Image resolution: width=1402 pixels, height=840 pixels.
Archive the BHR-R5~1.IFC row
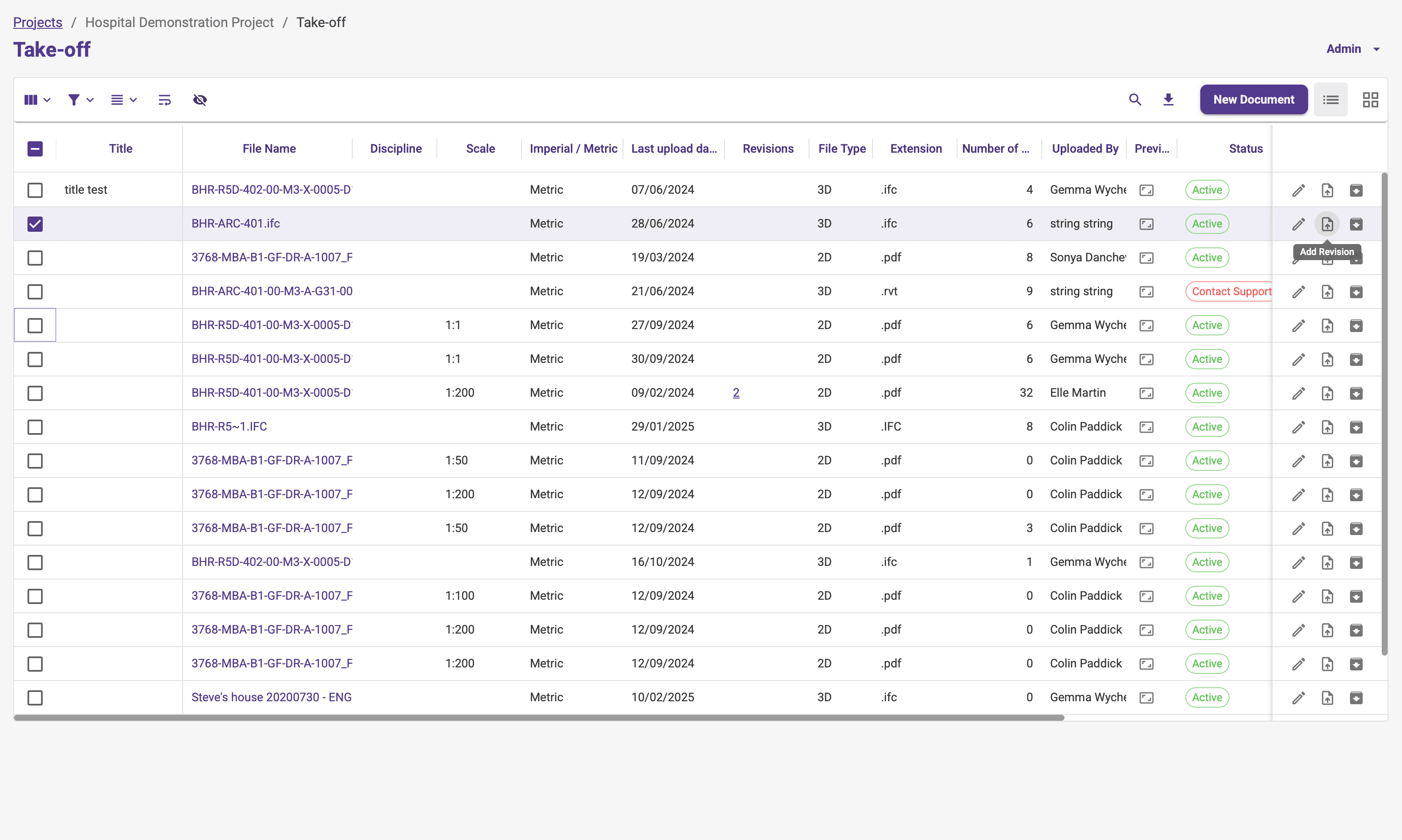point(1355,427)
